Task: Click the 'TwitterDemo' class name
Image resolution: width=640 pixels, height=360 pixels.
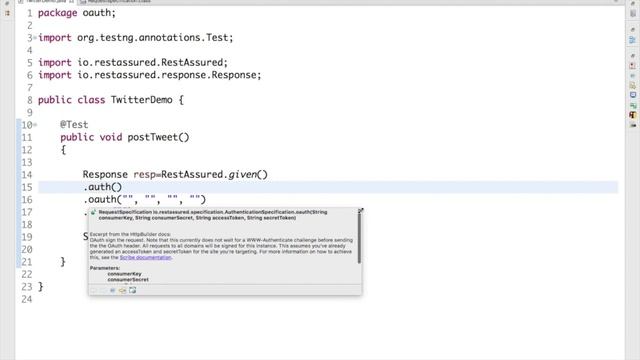Action: [141, 100]
